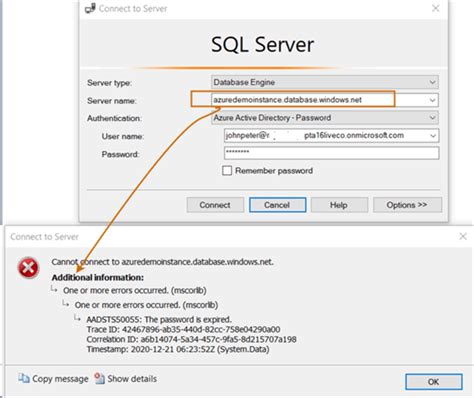
Task: Click the red error X icon
Action: (x=28, y=268)
